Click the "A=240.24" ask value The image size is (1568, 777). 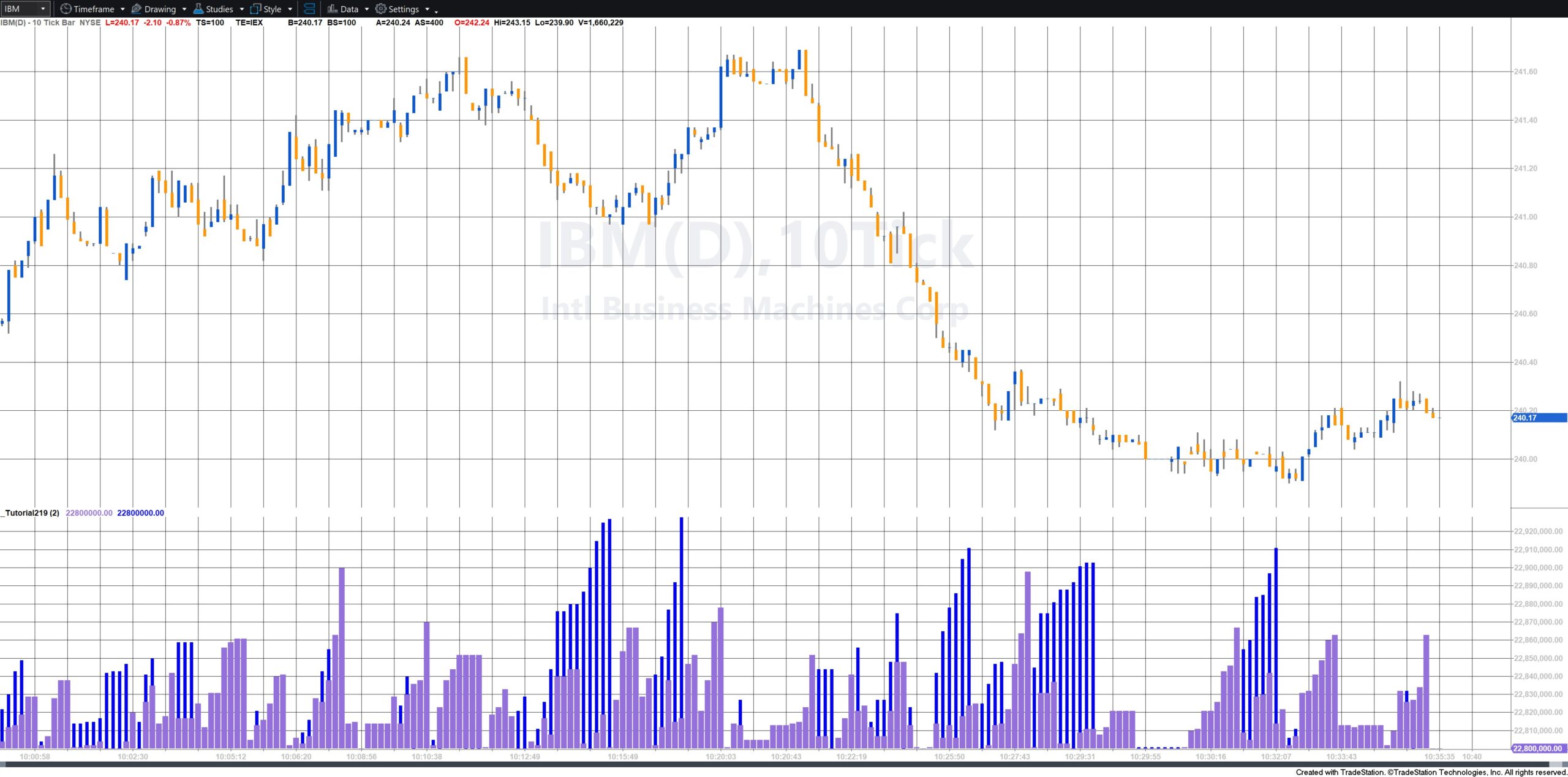coord(393,23)
